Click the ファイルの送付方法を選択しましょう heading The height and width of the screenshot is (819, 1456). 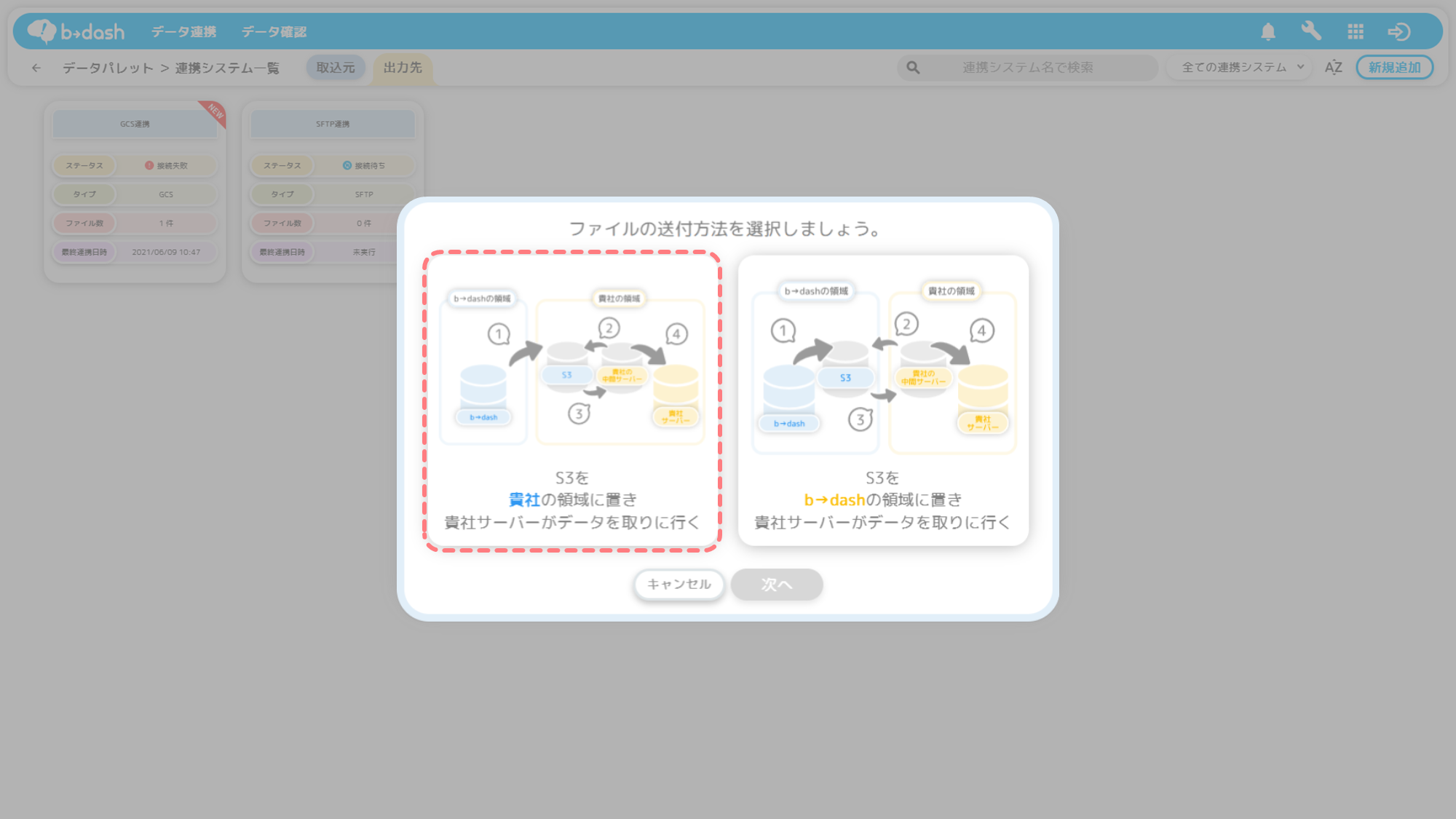[725, 229]
